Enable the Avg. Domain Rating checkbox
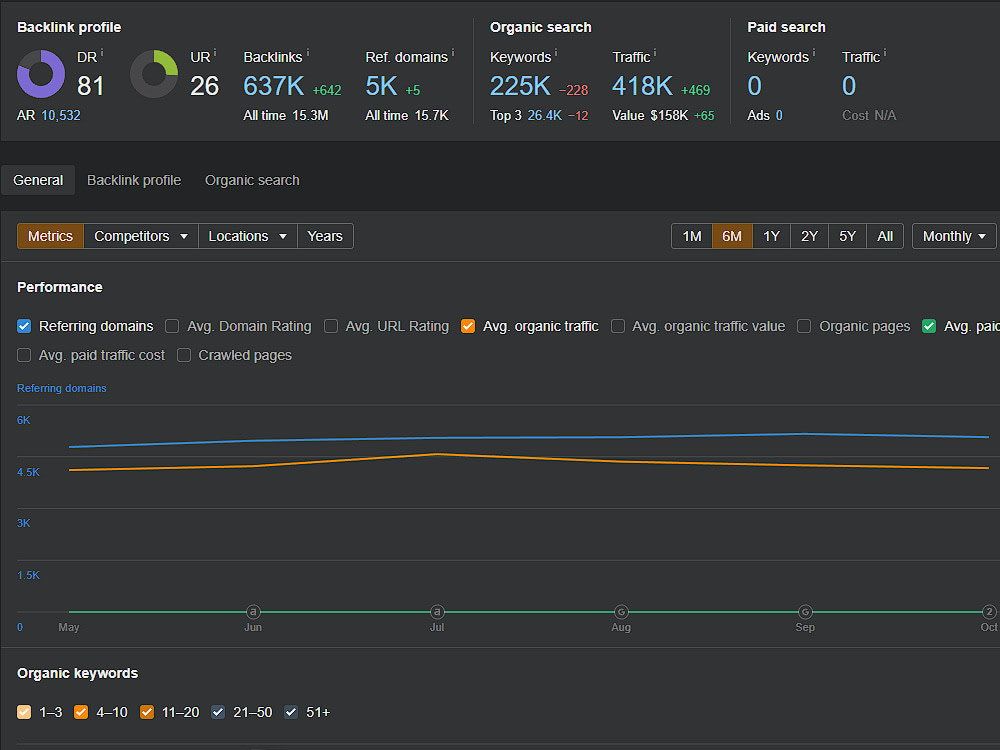This screenshot has height=750, width=1000. pyautogui.click(x=172, y=326)
